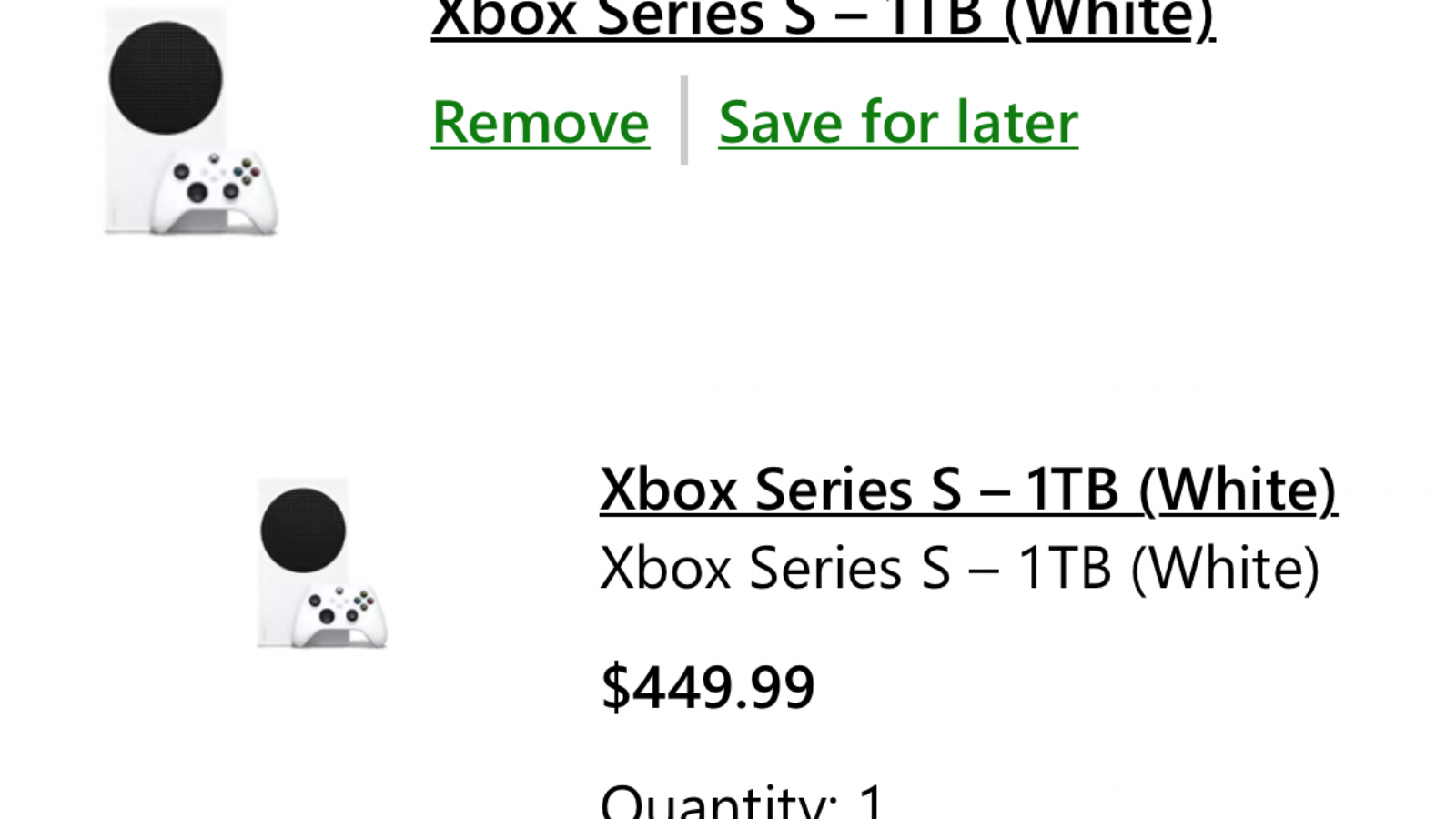The width and height of the screenshot is (1456, 819).
Task: Open the bold underlined Xbox Series S – 1TB (White) link
Action: (968, 490)
